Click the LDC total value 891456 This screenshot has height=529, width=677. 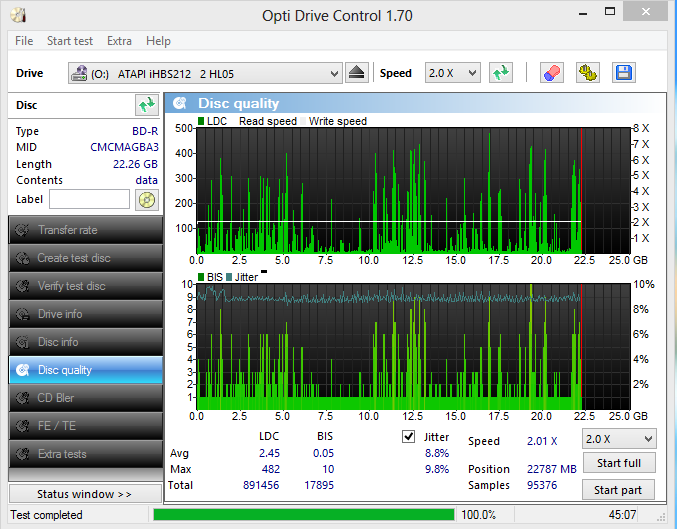tap(261, 485)
